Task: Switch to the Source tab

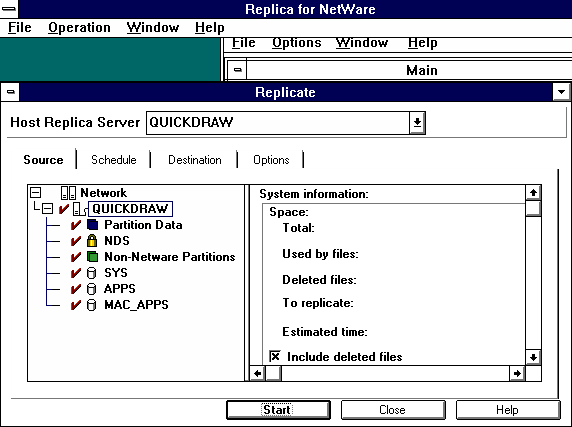Action: tap(43, 160)
